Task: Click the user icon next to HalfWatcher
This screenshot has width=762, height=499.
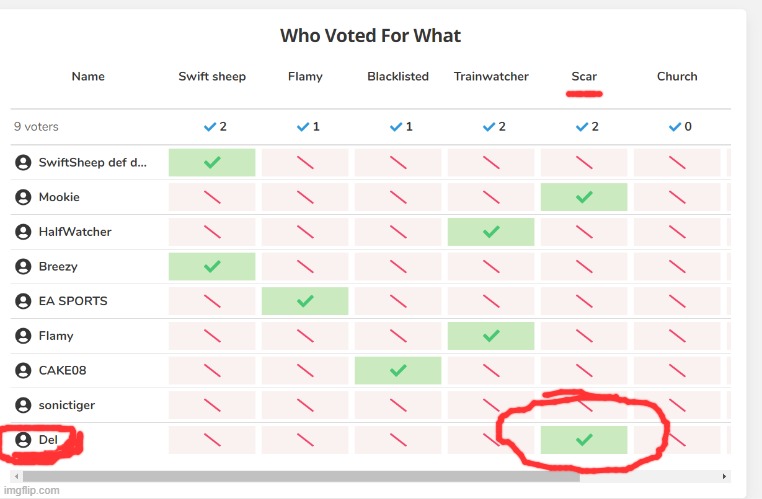Action: coord(23,231)
